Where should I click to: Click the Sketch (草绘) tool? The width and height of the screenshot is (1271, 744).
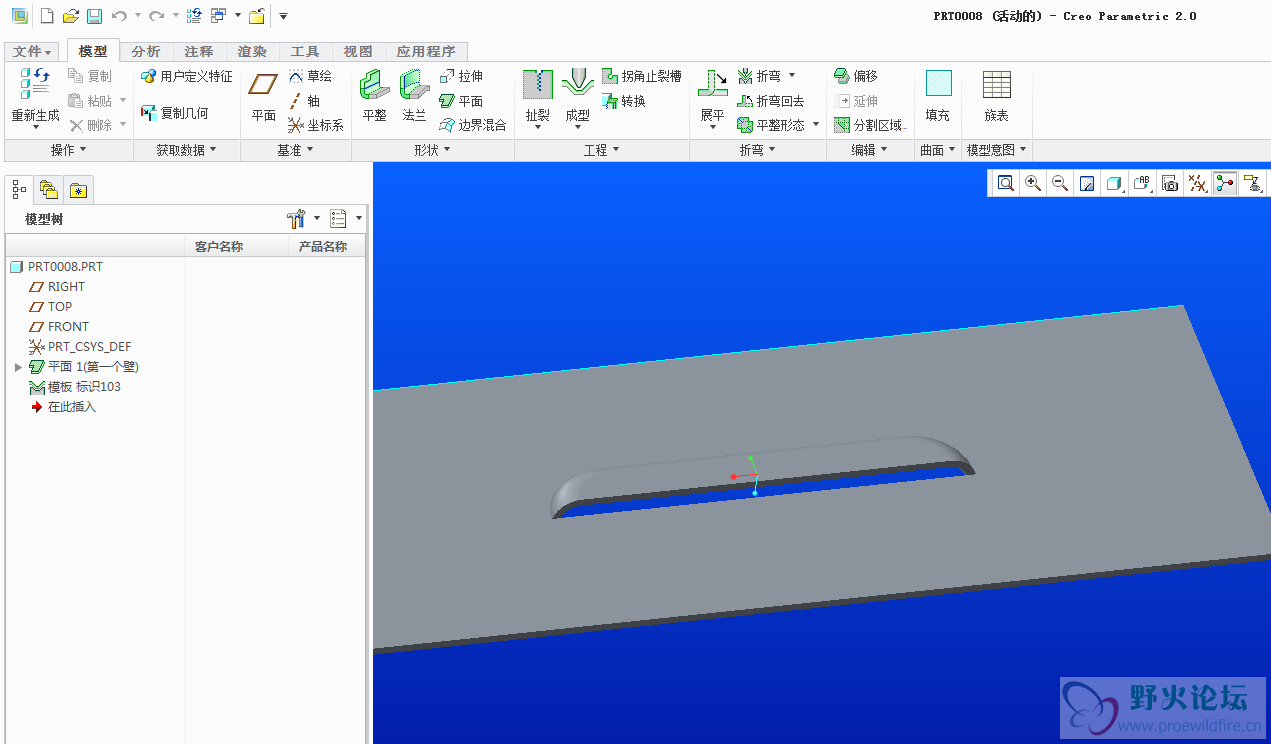pos(310,76)
